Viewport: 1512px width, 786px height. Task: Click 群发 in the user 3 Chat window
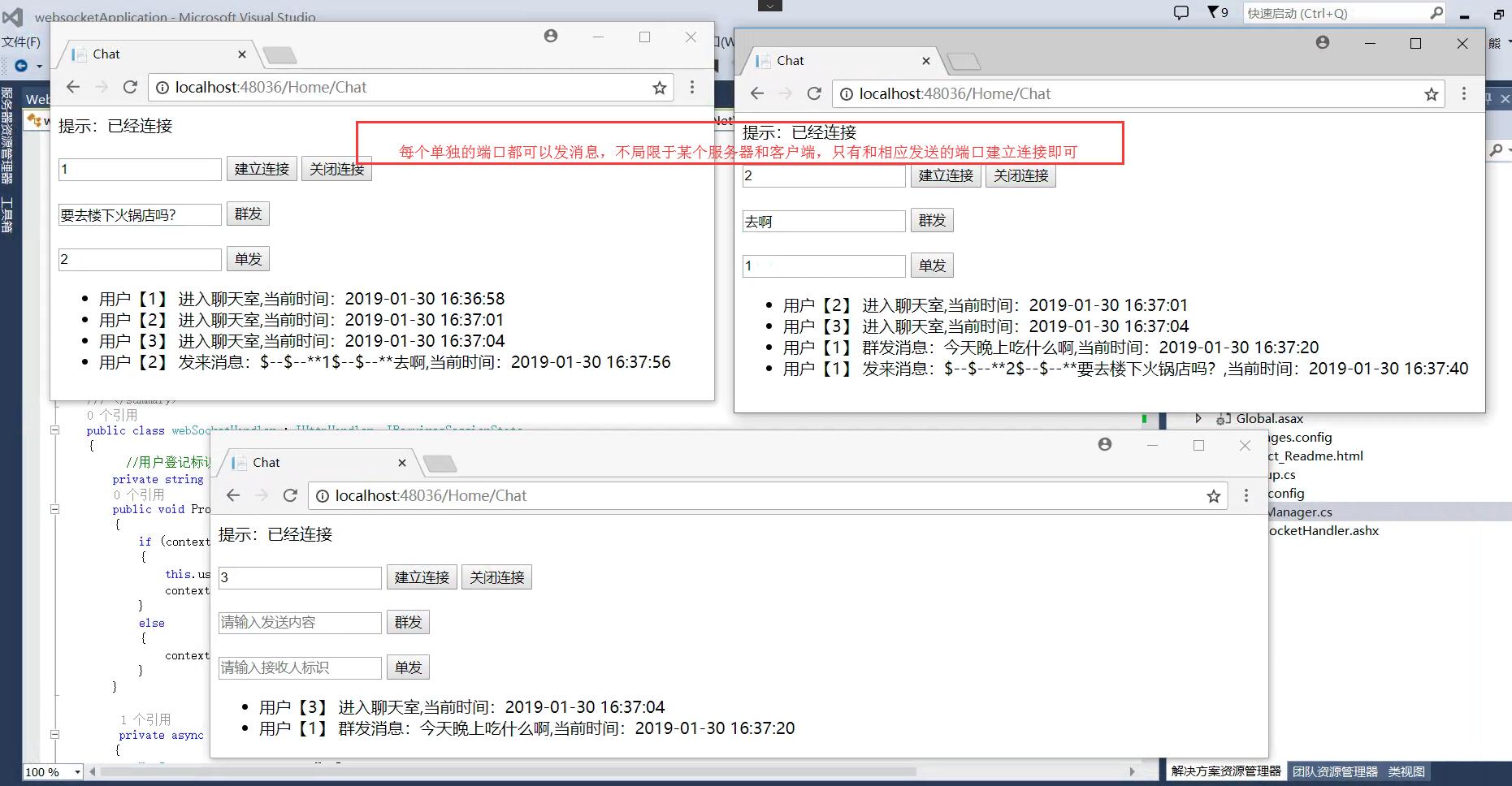pyautogui.click(x=408, y=622)
